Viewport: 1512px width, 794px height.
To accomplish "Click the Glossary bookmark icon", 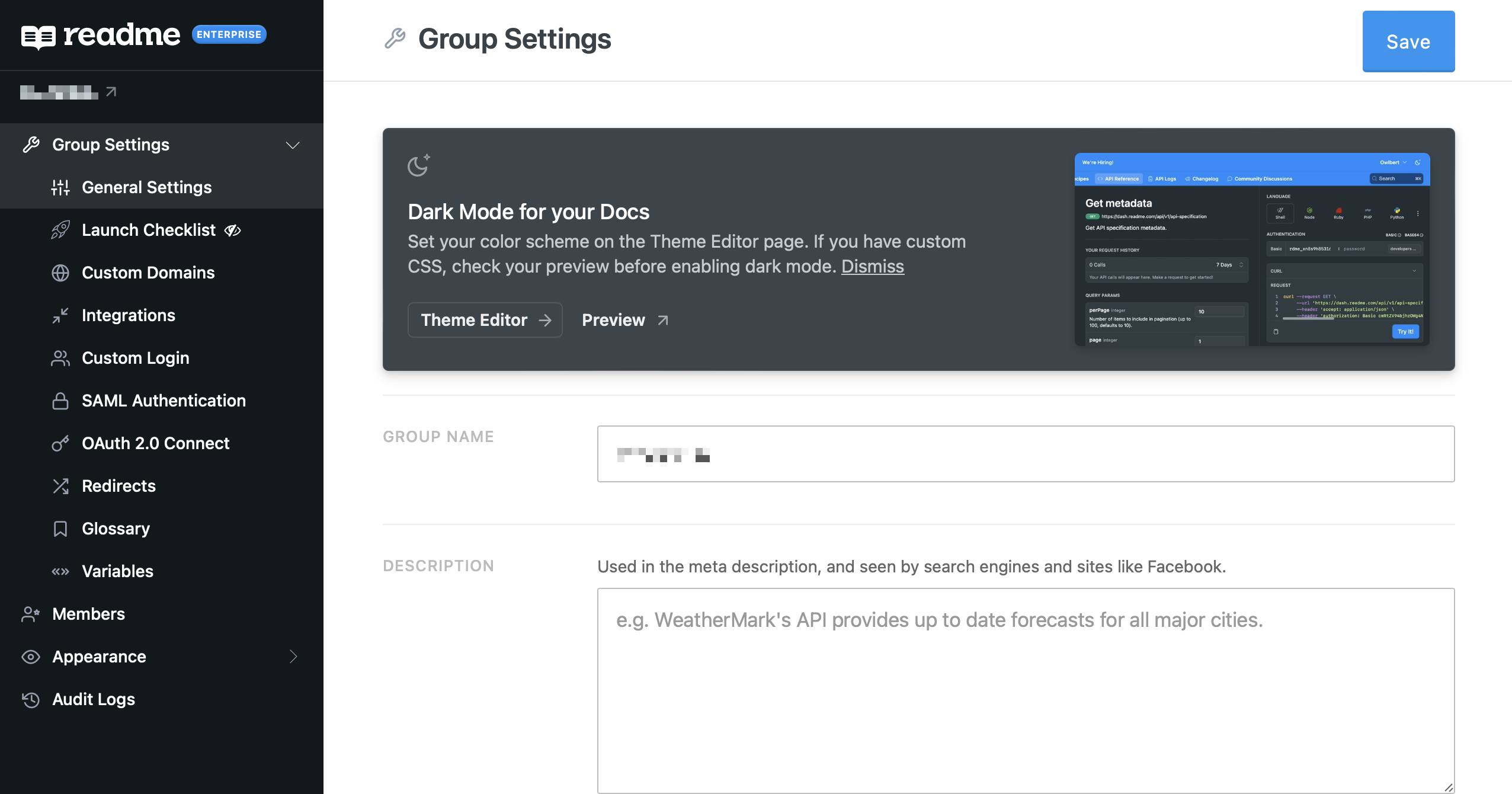I will [60, 529].
